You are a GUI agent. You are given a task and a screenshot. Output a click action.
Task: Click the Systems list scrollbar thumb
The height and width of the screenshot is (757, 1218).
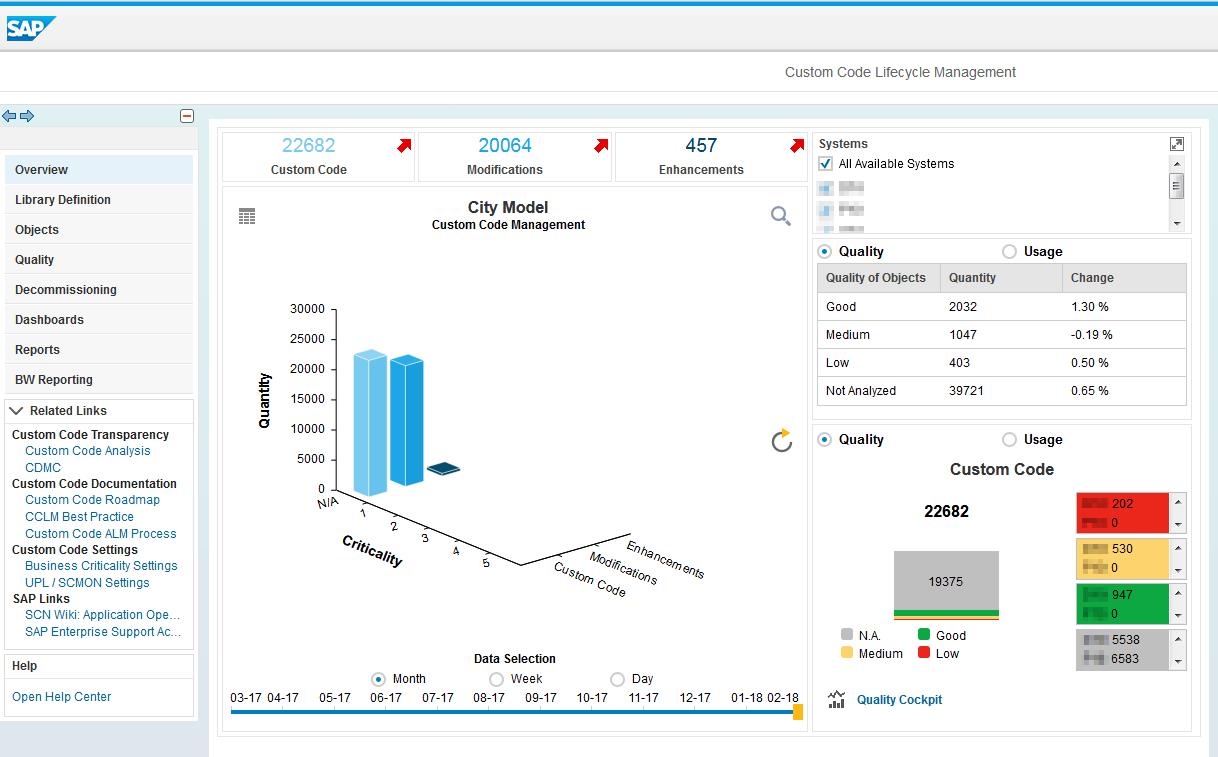(x=1177, y=186)
